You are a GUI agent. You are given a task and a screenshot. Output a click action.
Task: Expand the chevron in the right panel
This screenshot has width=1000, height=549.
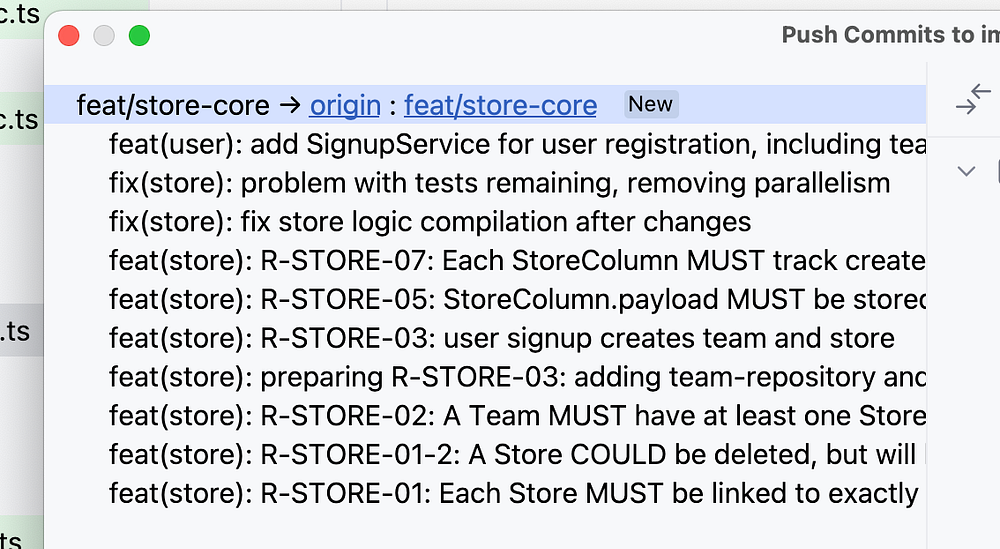(966, 171)
